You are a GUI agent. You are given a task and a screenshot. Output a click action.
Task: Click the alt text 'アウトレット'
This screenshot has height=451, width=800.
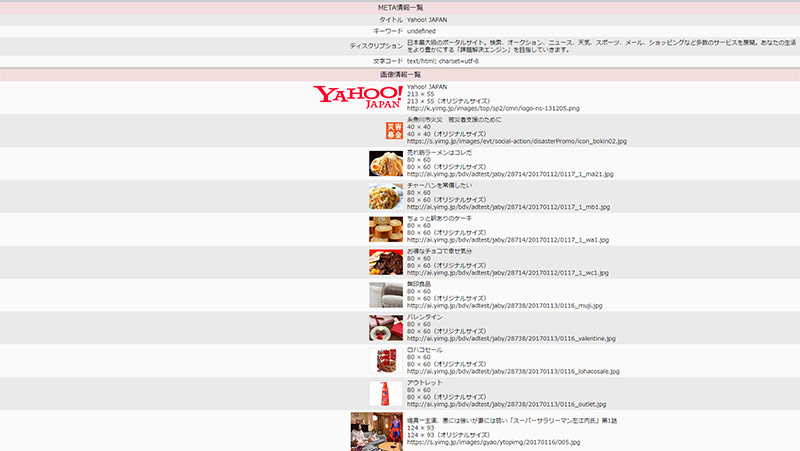coord(424,383)
